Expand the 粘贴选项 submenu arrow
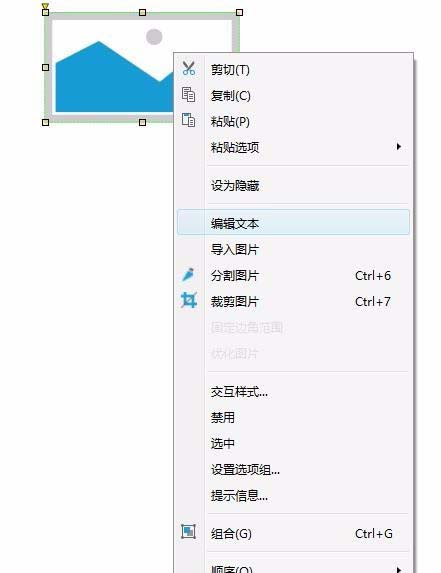Screen dimensions: 441x573 tap(399, 147)
